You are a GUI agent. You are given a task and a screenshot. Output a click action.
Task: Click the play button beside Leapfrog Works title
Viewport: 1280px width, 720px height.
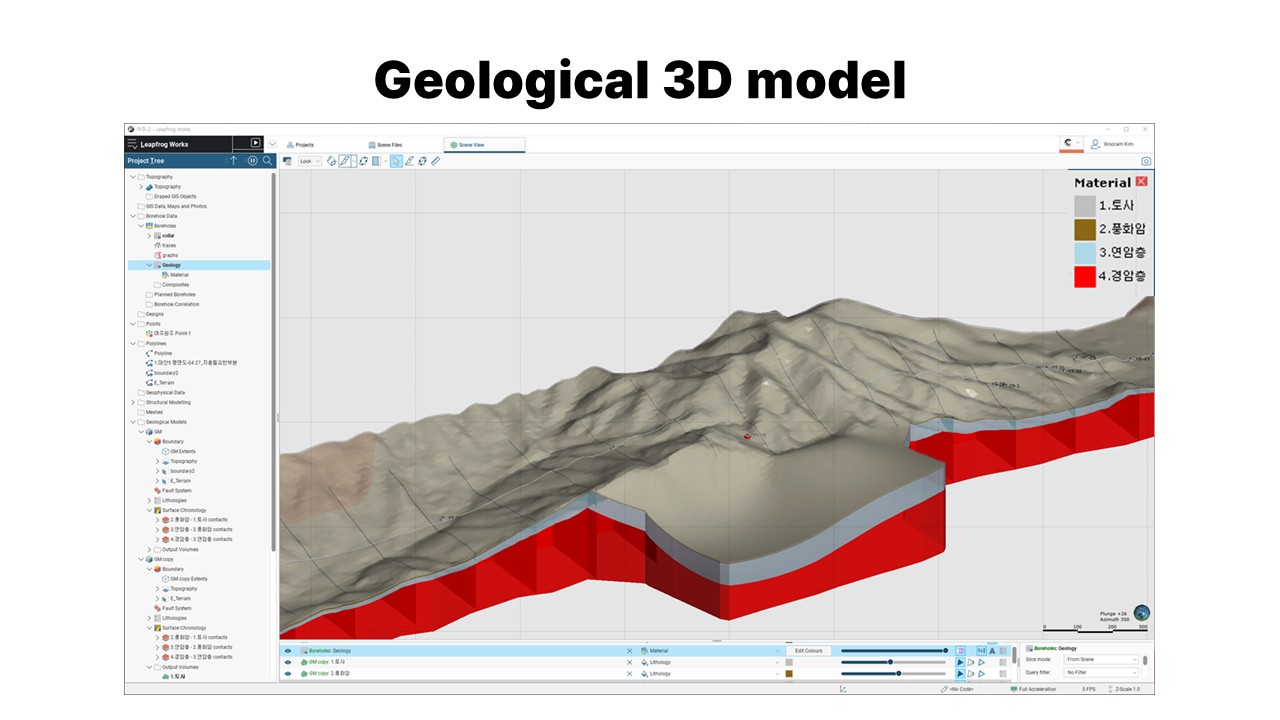(x=255, y=143)
